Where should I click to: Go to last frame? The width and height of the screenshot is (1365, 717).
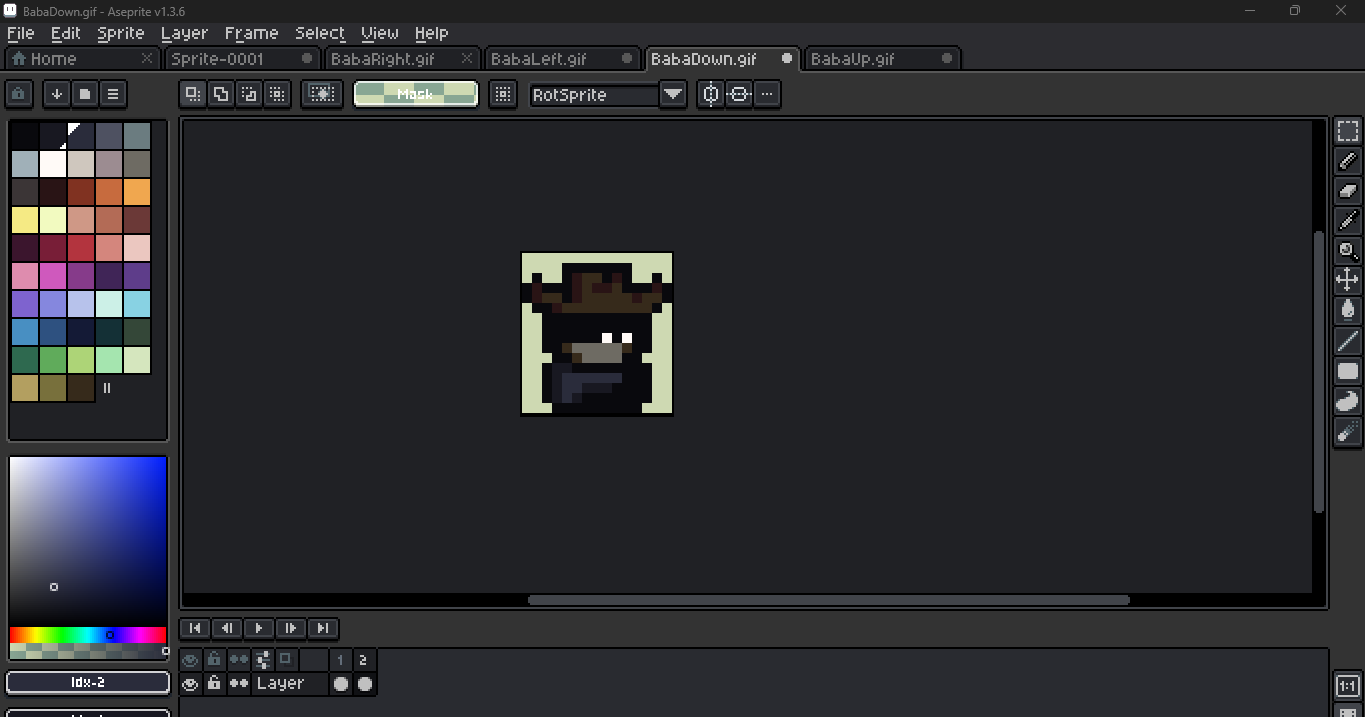323,628
